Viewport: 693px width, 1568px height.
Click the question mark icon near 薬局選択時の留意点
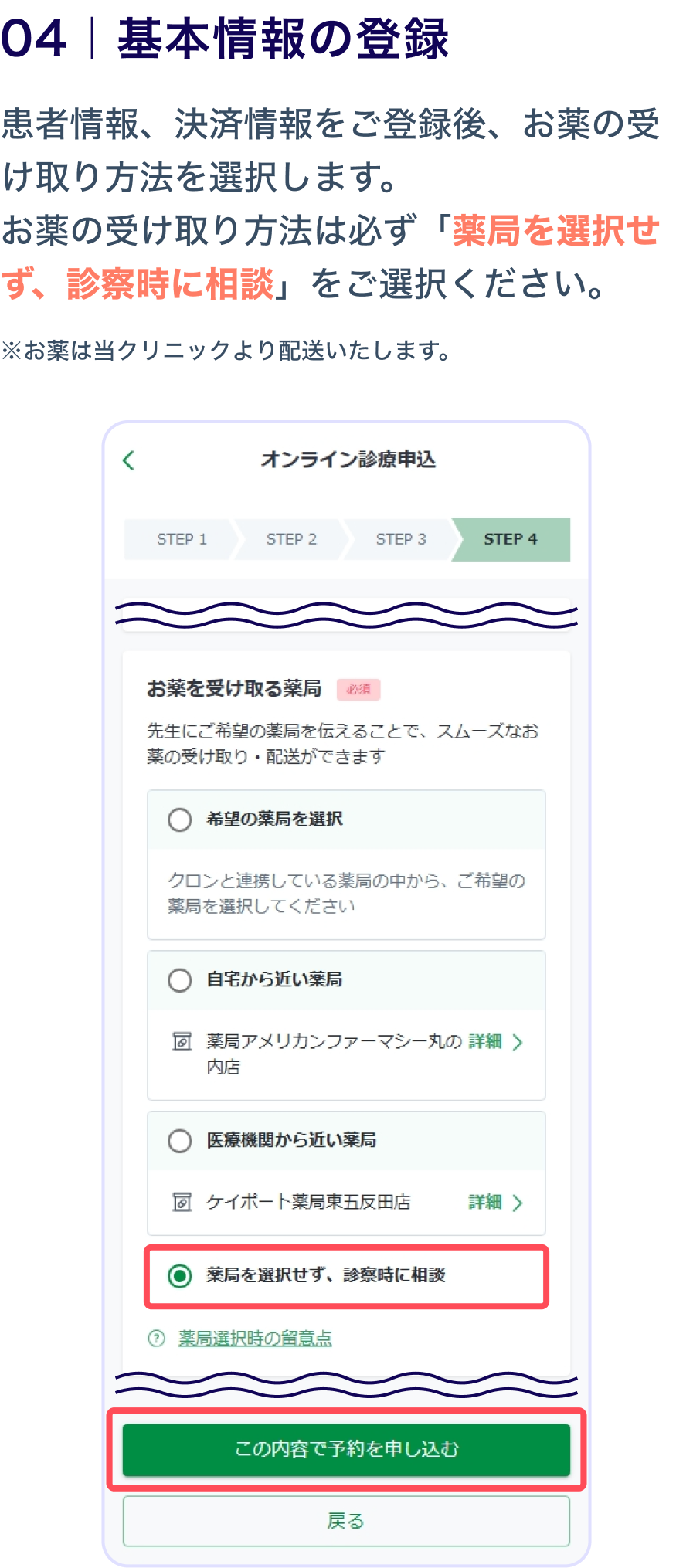click(x=157, y=1337)
